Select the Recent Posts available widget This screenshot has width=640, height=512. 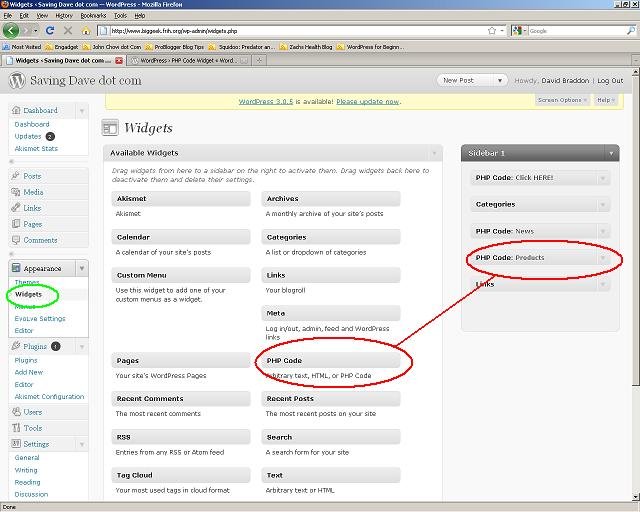331,398
